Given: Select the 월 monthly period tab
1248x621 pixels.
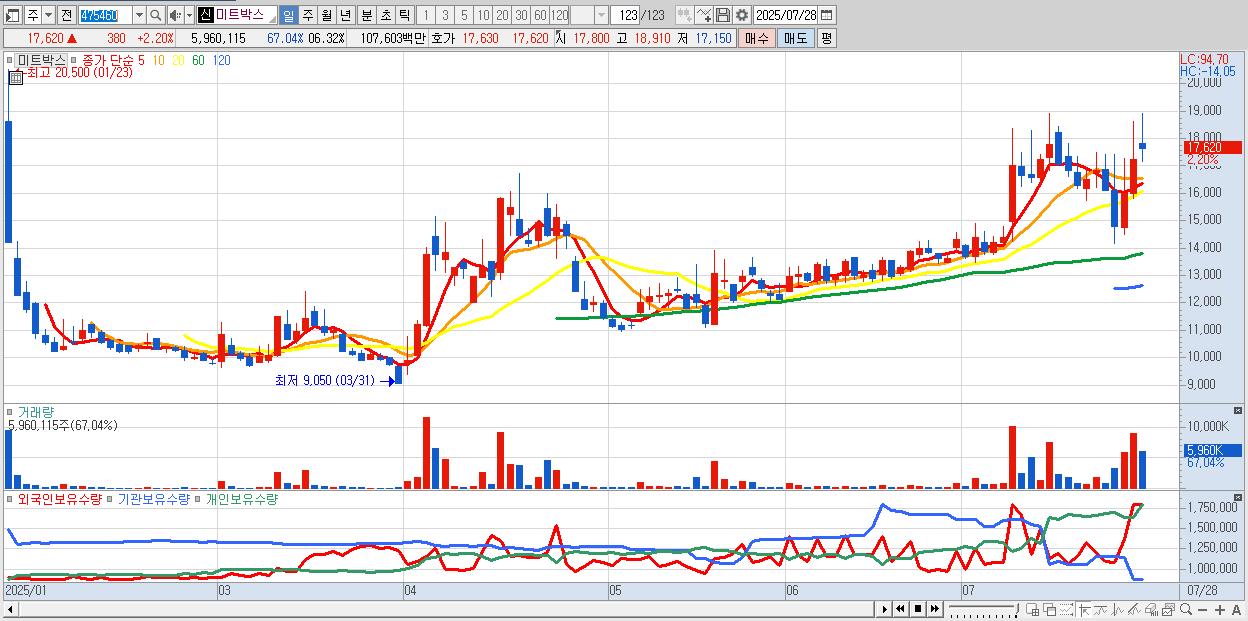Looking at the screenshot, I should (326, 15).
